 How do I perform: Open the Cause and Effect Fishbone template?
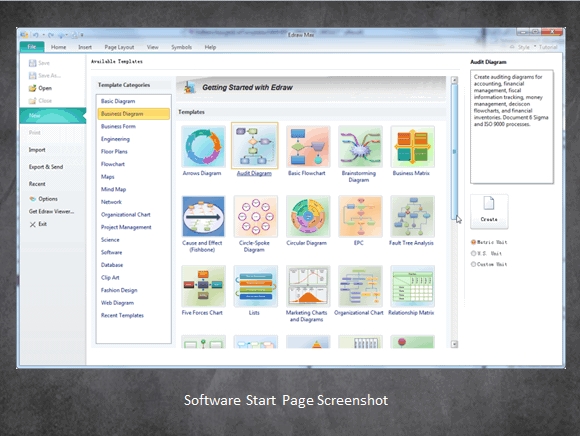click(x=203, y=216)
